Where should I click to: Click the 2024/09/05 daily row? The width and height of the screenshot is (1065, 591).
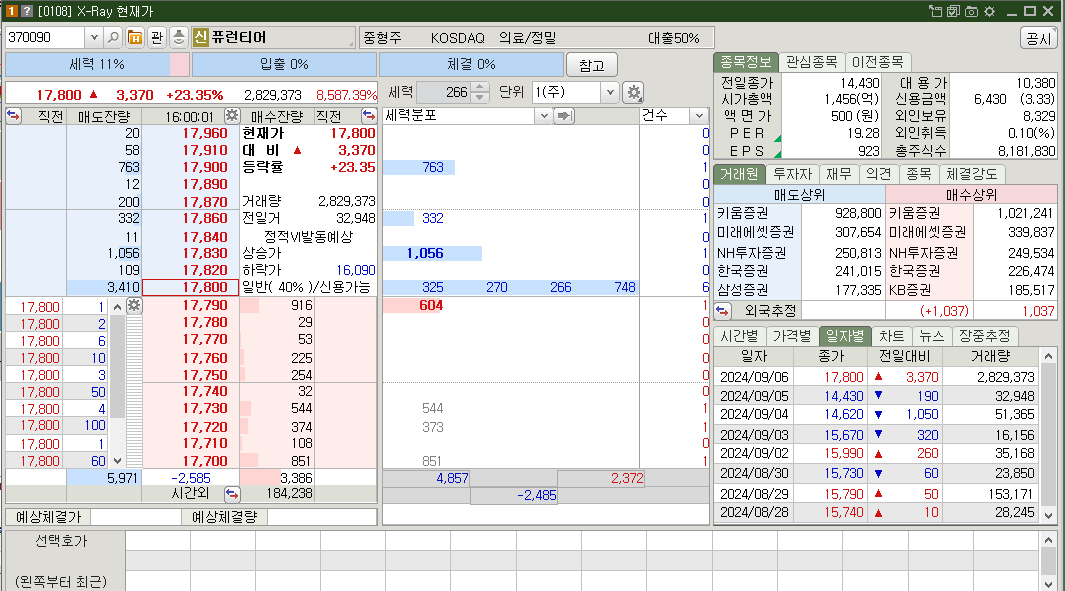click(876, 396)
